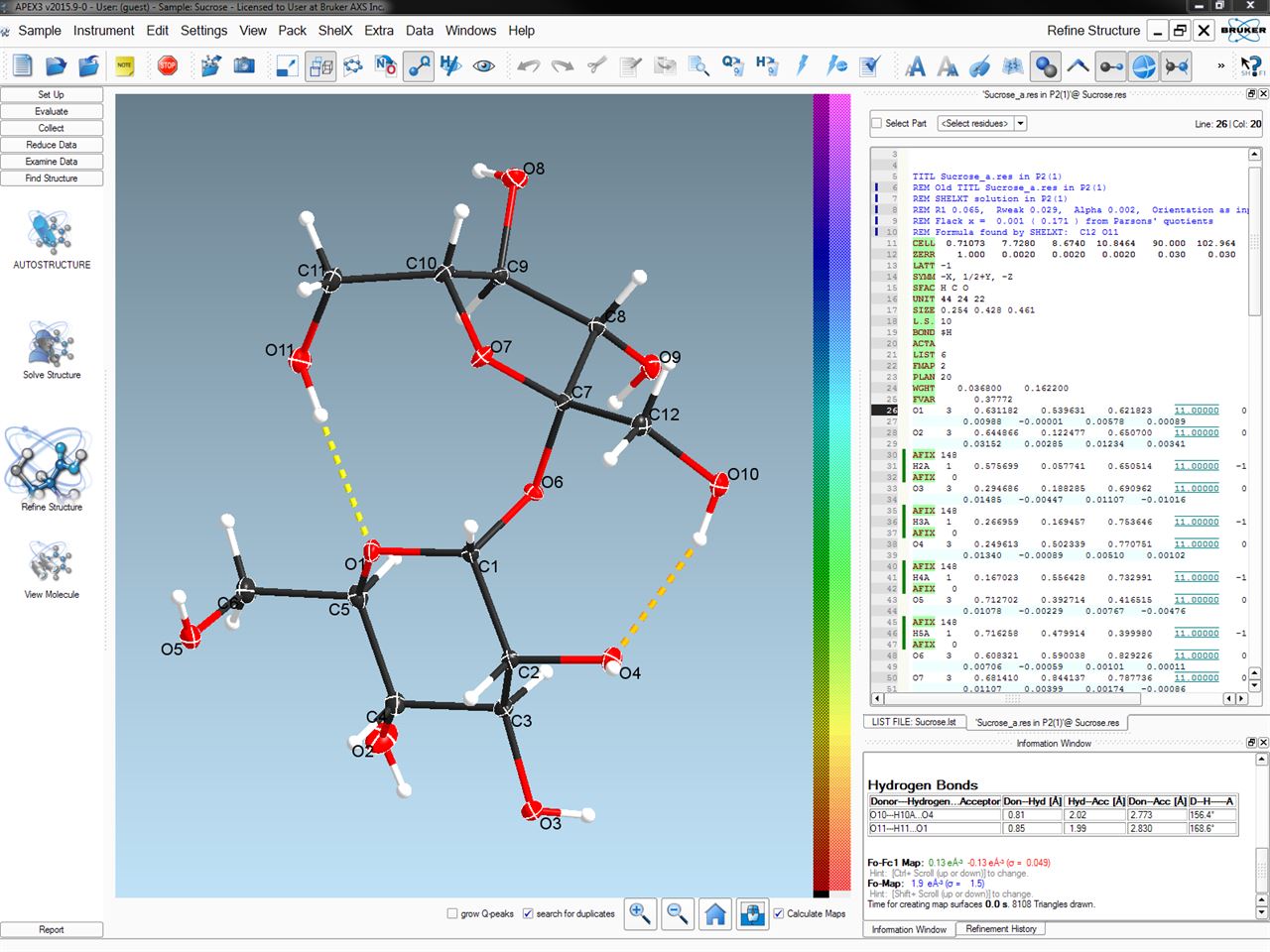
Task: Open the Help menu
Action: coord(521,31)
